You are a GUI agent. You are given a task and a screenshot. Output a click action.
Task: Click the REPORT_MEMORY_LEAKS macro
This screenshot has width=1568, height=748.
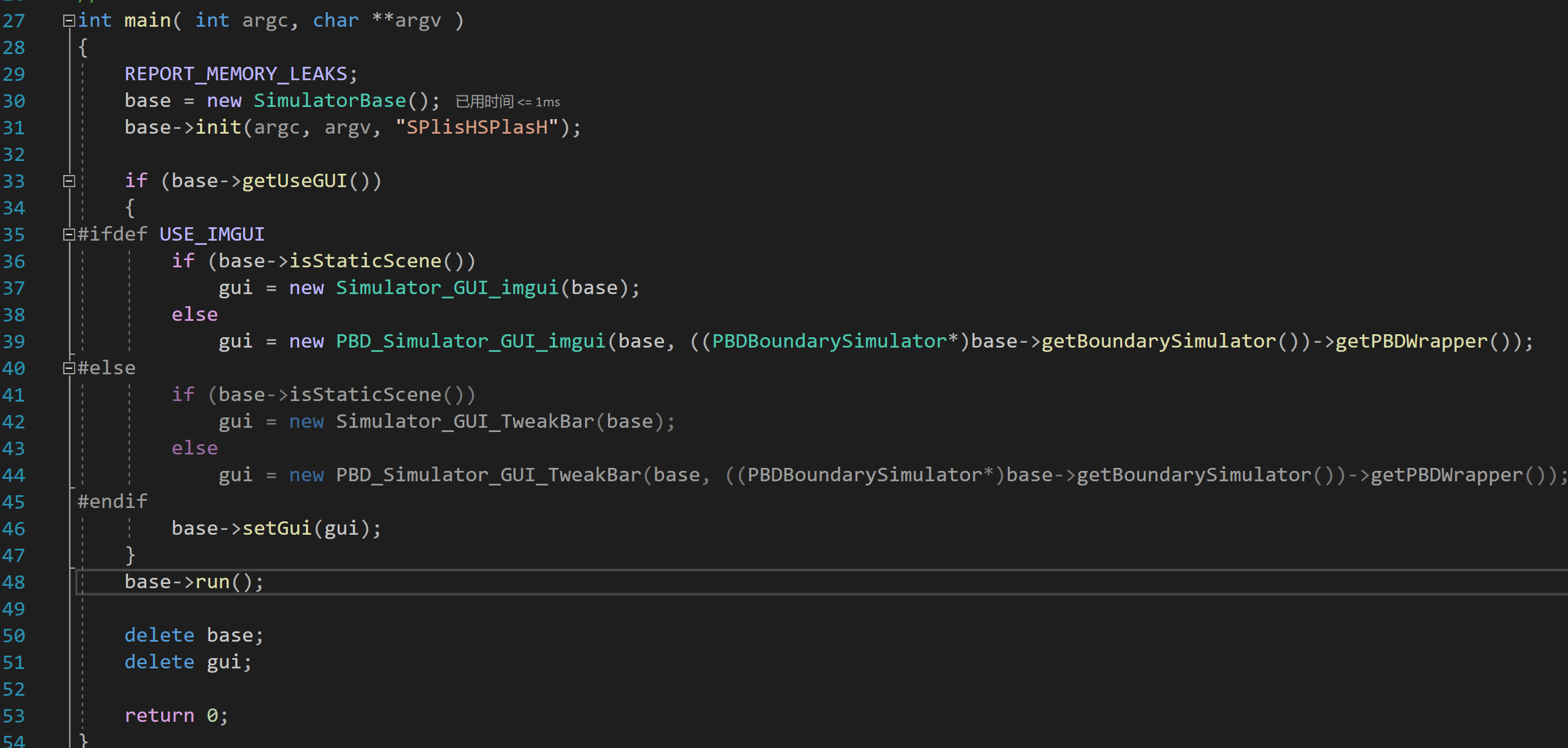pos(236,74)
